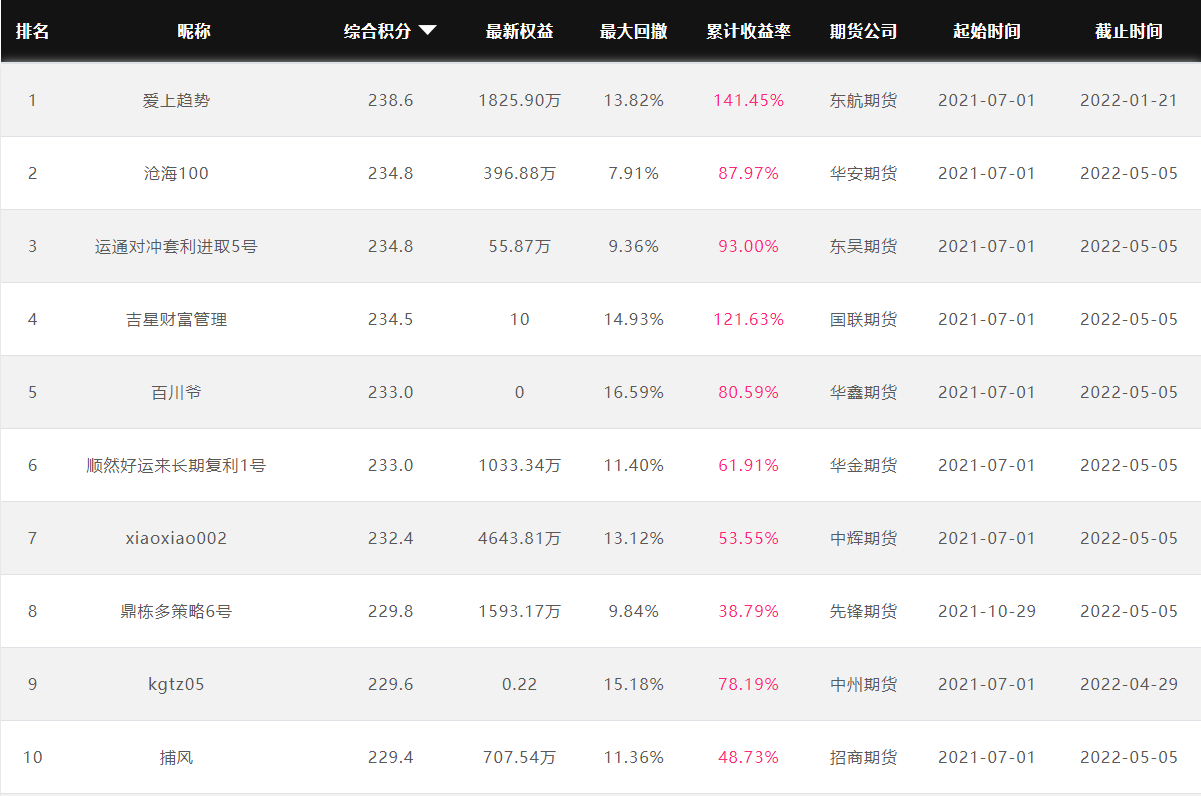Click the 80.59% return value
1201x796 pixels.
[x=748, y=392]
